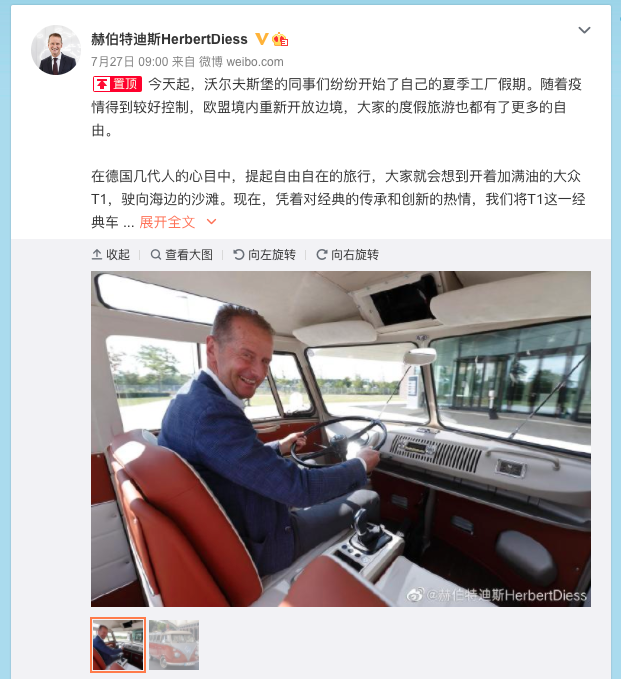The width and height of the screenshot is (621, 679).
Task: Open the post options chevron menu
Action: pyautogui.click(x=584, y=30)
